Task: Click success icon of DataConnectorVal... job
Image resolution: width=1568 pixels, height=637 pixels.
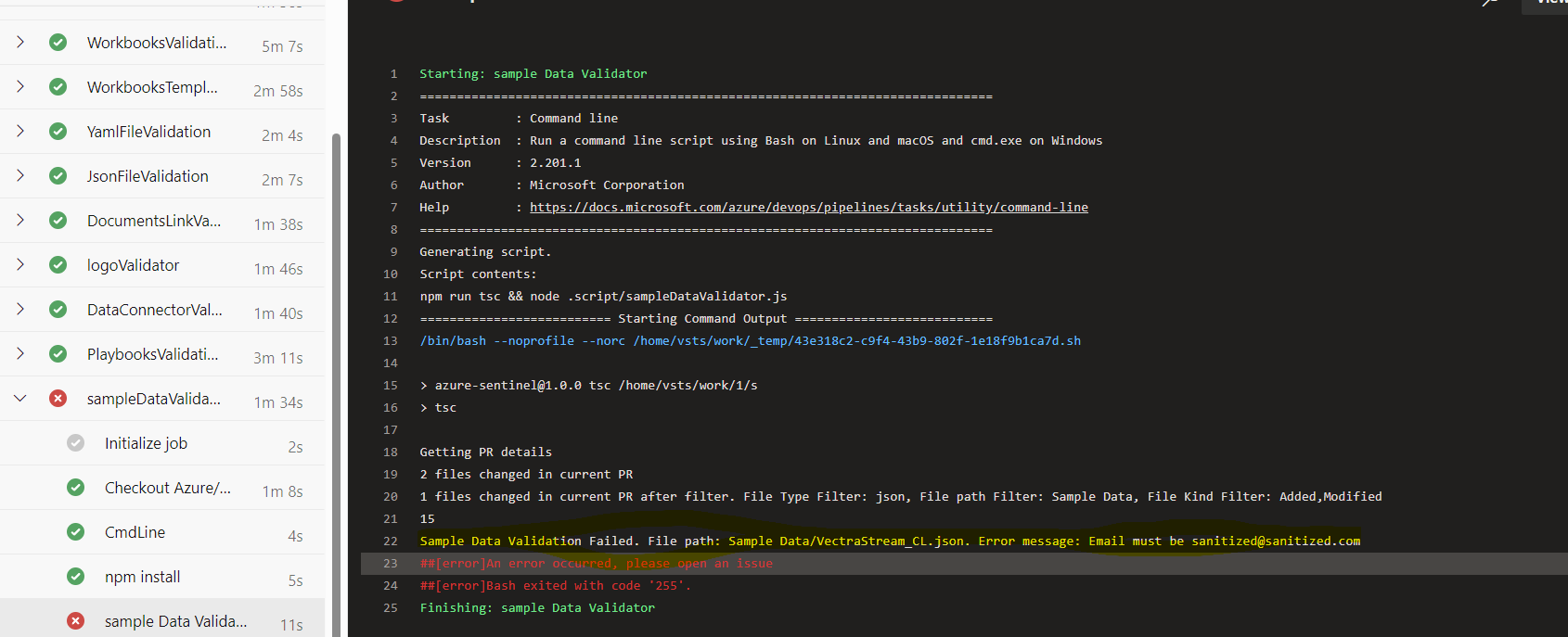Action: point(58,309)
